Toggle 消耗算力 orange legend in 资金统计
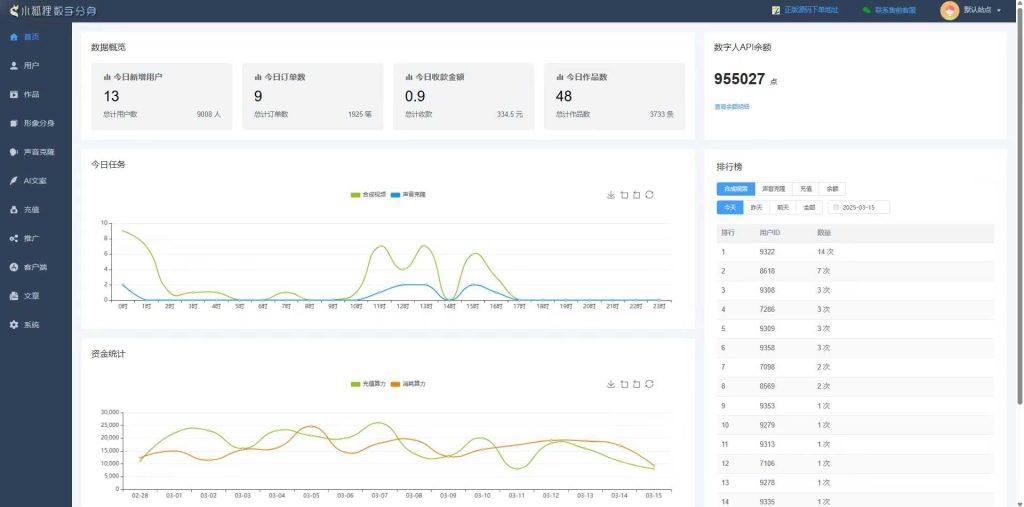 tap(408, 384)
